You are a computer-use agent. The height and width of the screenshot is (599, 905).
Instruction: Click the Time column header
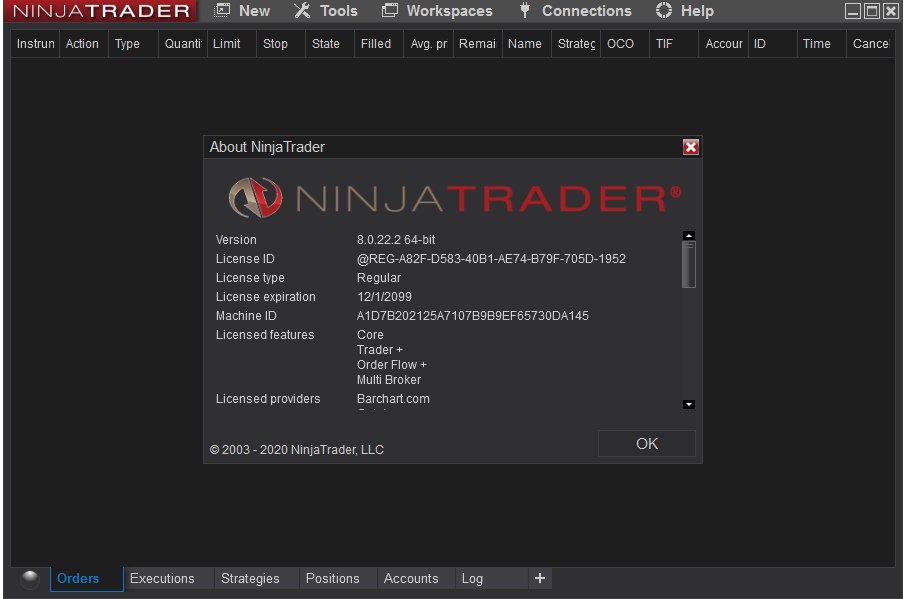(x=822, y=44)
